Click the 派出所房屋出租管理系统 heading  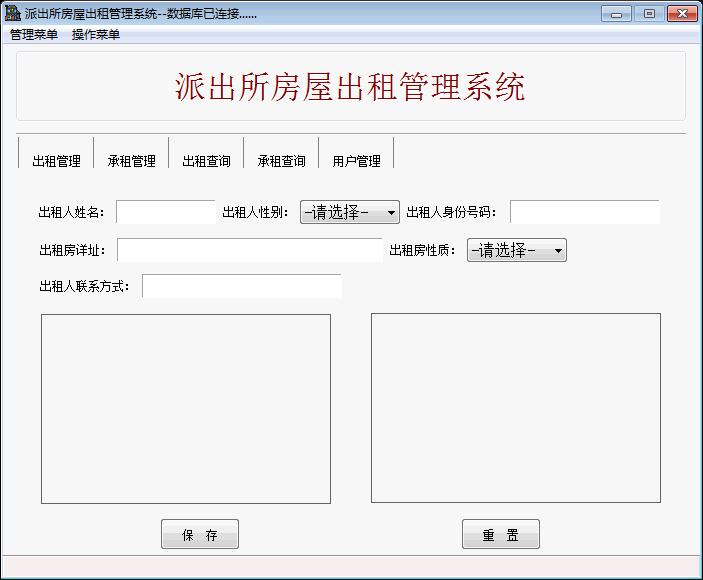pos(350,87)
